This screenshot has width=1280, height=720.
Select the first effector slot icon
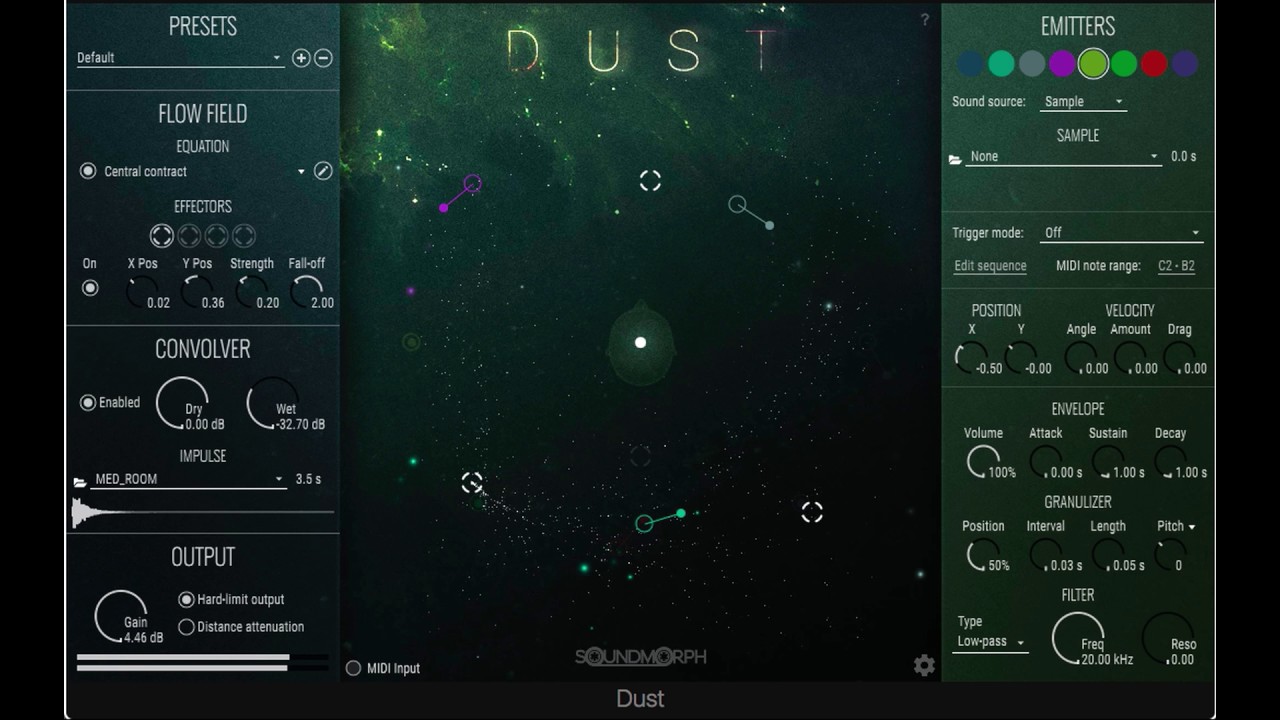162,236
